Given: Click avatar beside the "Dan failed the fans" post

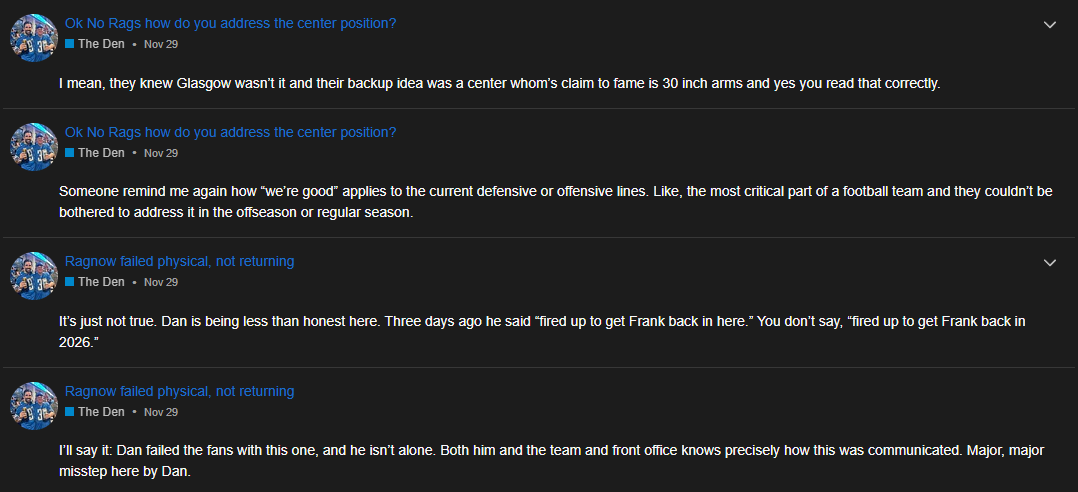Looking at the screenshot, I should [33, 406].
